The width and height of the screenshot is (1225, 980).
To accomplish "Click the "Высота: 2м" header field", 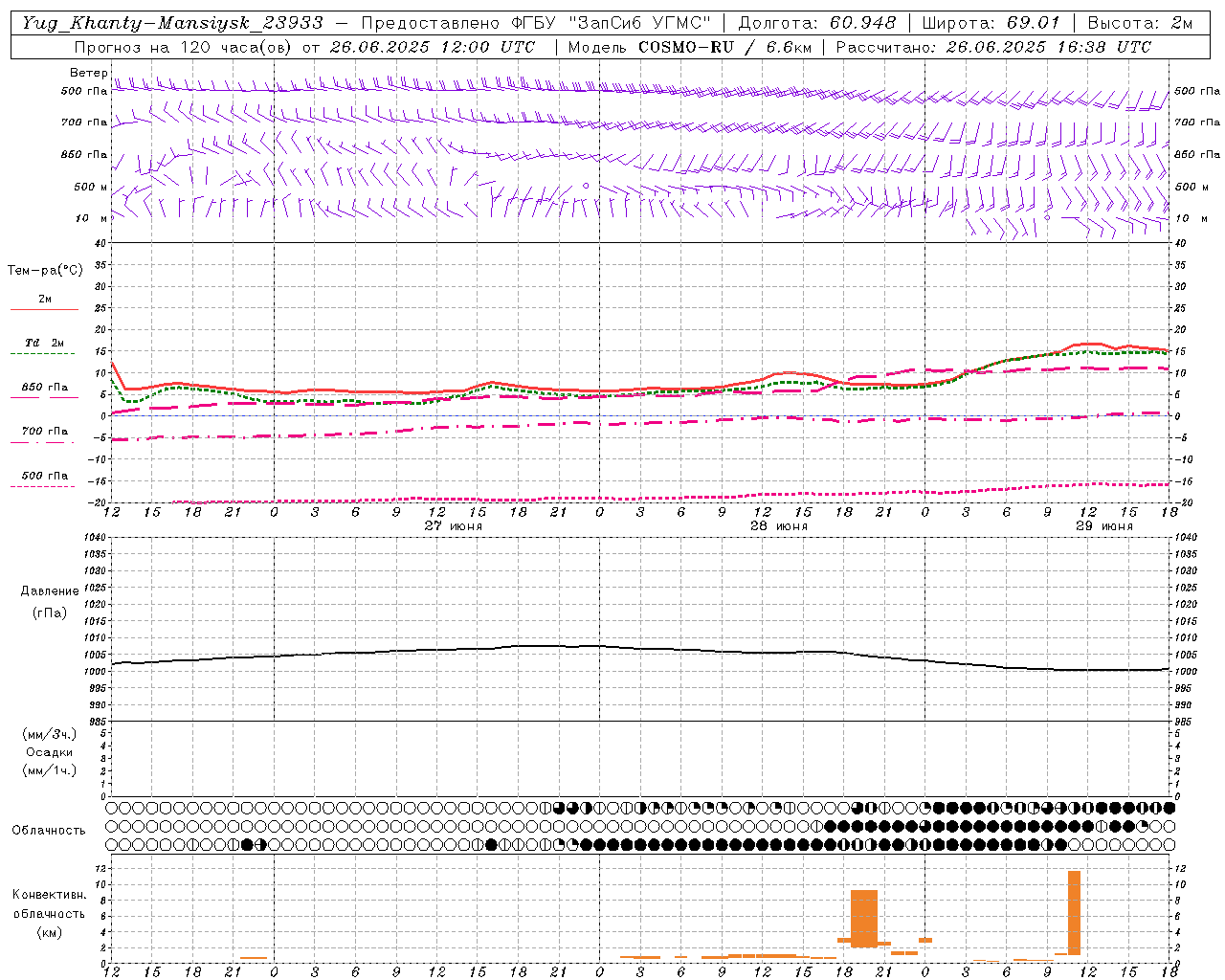I will click(x=1139, y=23).
